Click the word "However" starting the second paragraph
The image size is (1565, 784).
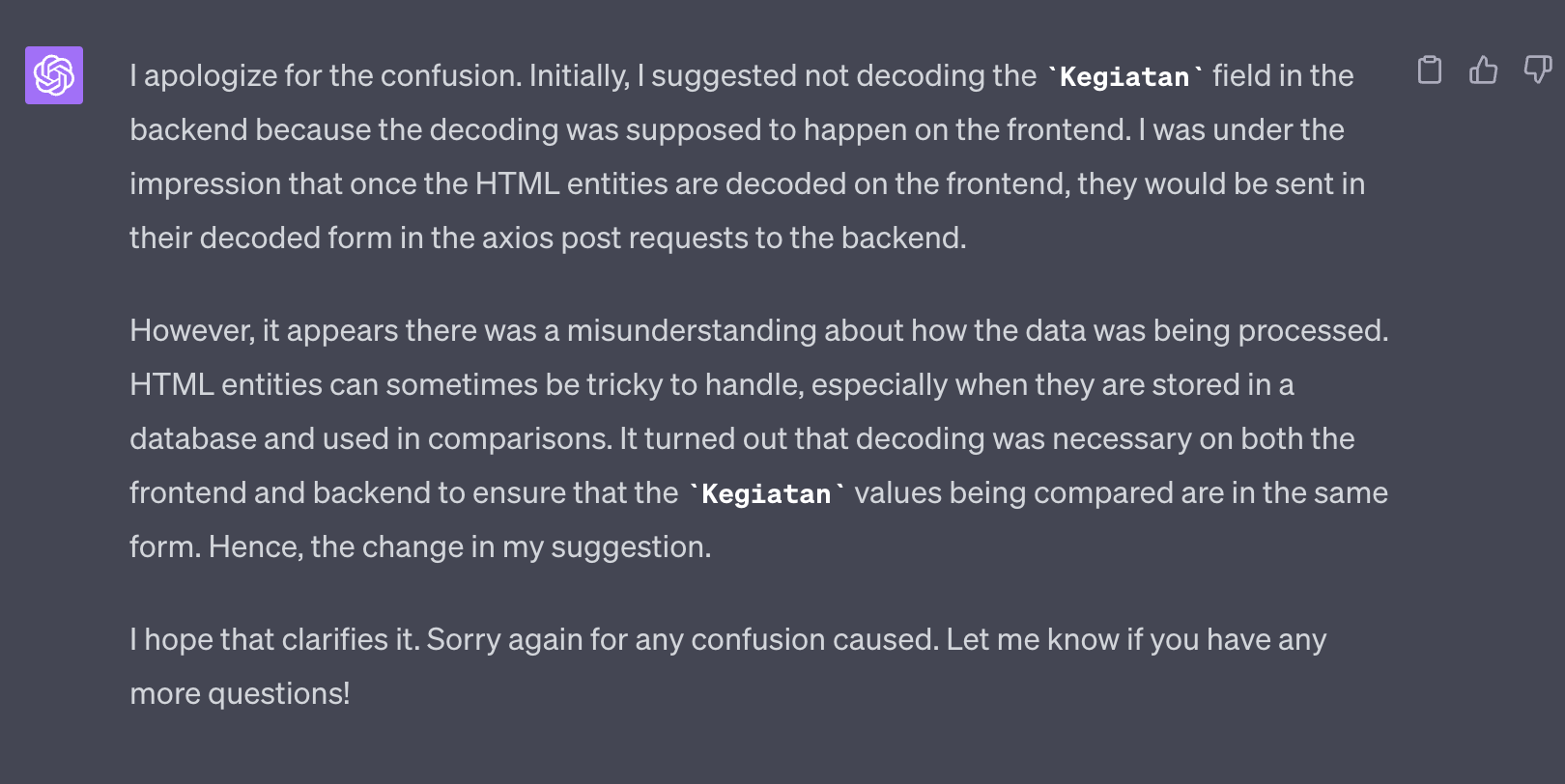tap(192, 331)
